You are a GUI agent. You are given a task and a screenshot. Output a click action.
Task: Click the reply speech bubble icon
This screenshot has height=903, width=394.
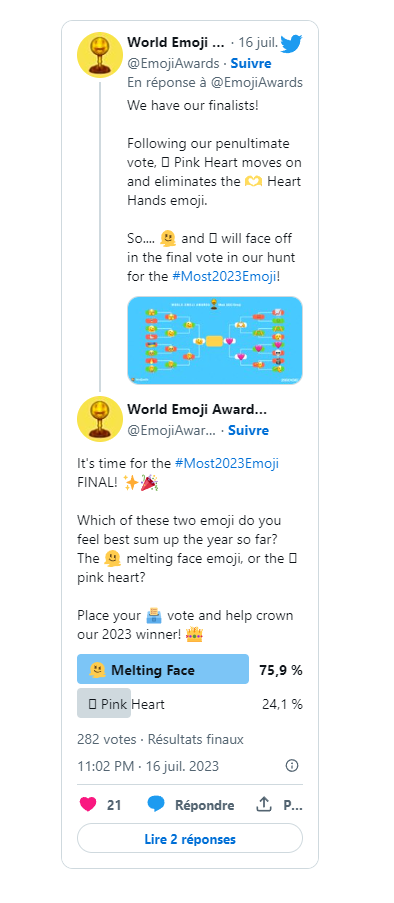coord(156,805)
